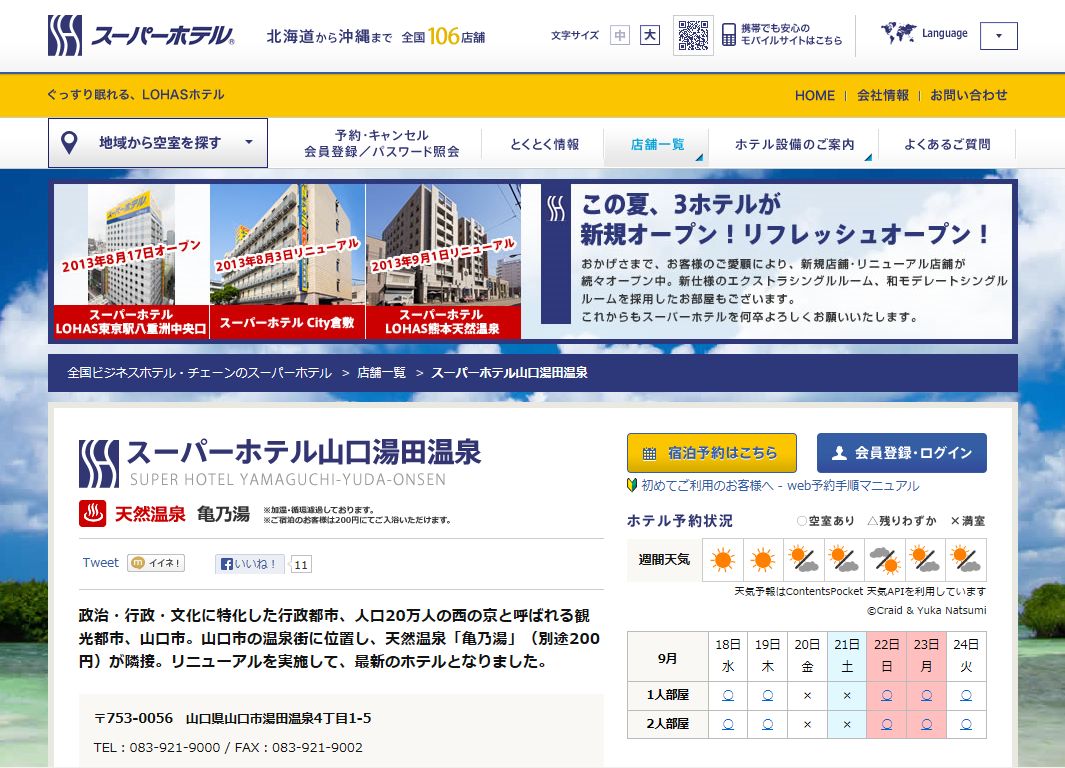The height and width of the screenshot is (768, 1065).
Task: Click the 亀乃湯 label
Action: tap(223, 514)
